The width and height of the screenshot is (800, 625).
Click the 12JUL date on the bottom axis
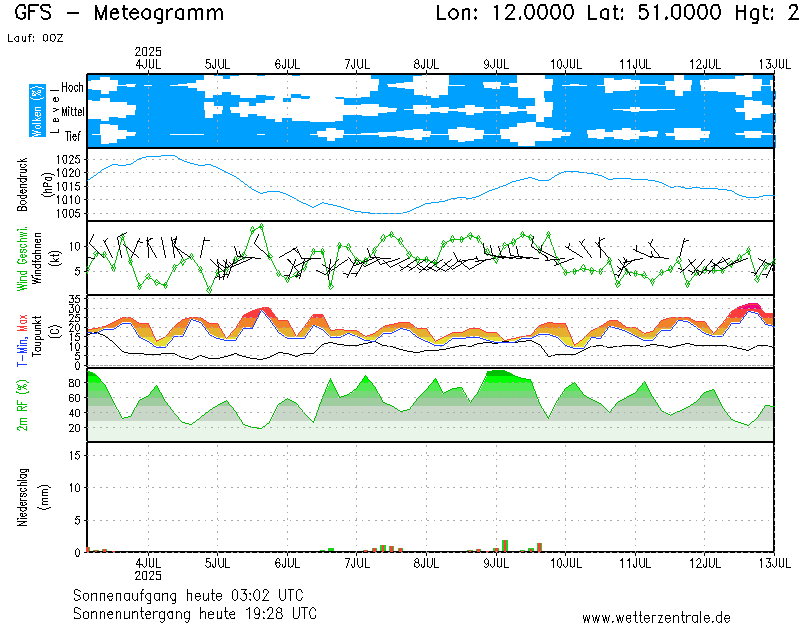tap(705, 564)
